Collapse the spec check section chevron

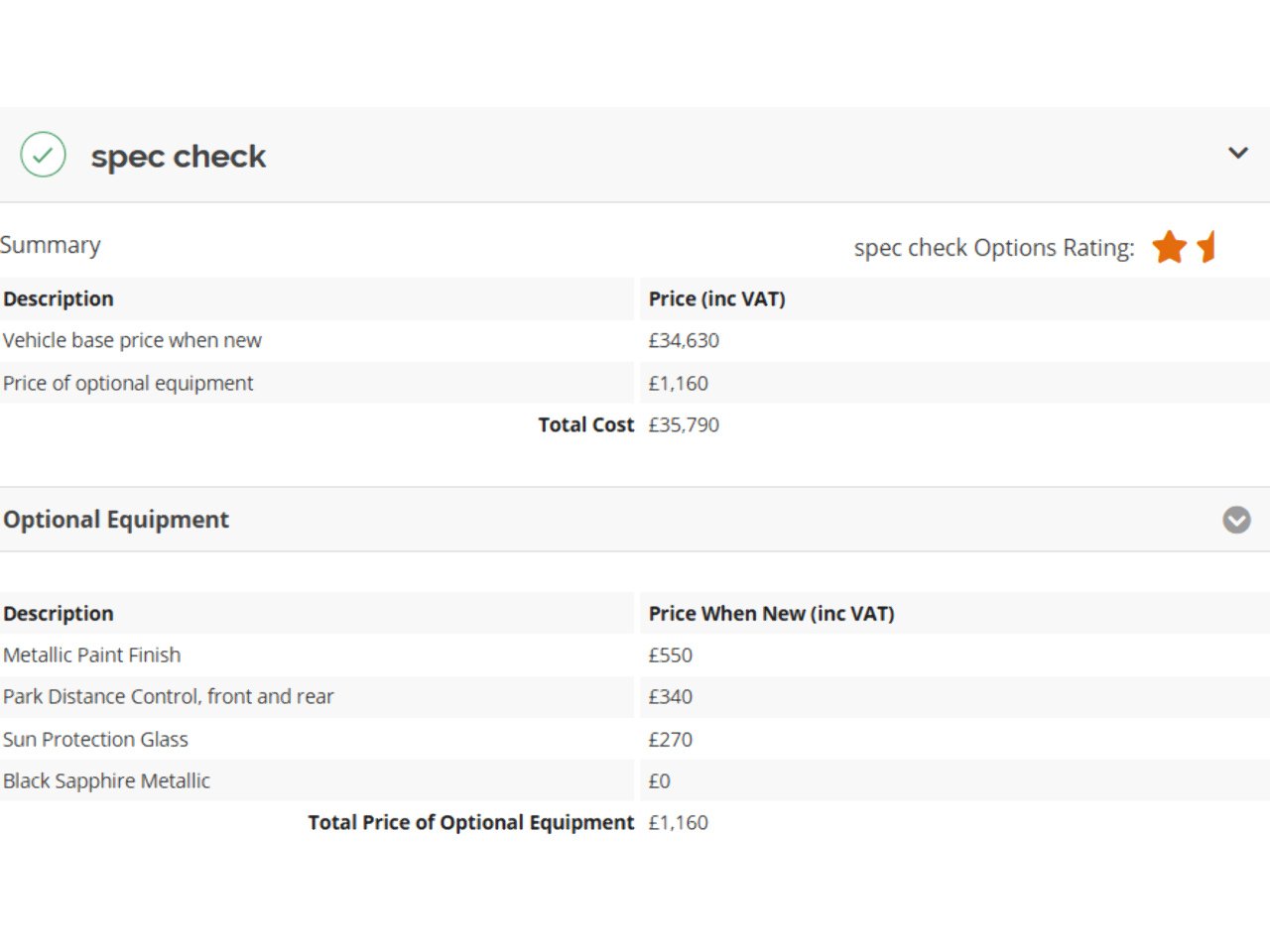point(1237,153)
